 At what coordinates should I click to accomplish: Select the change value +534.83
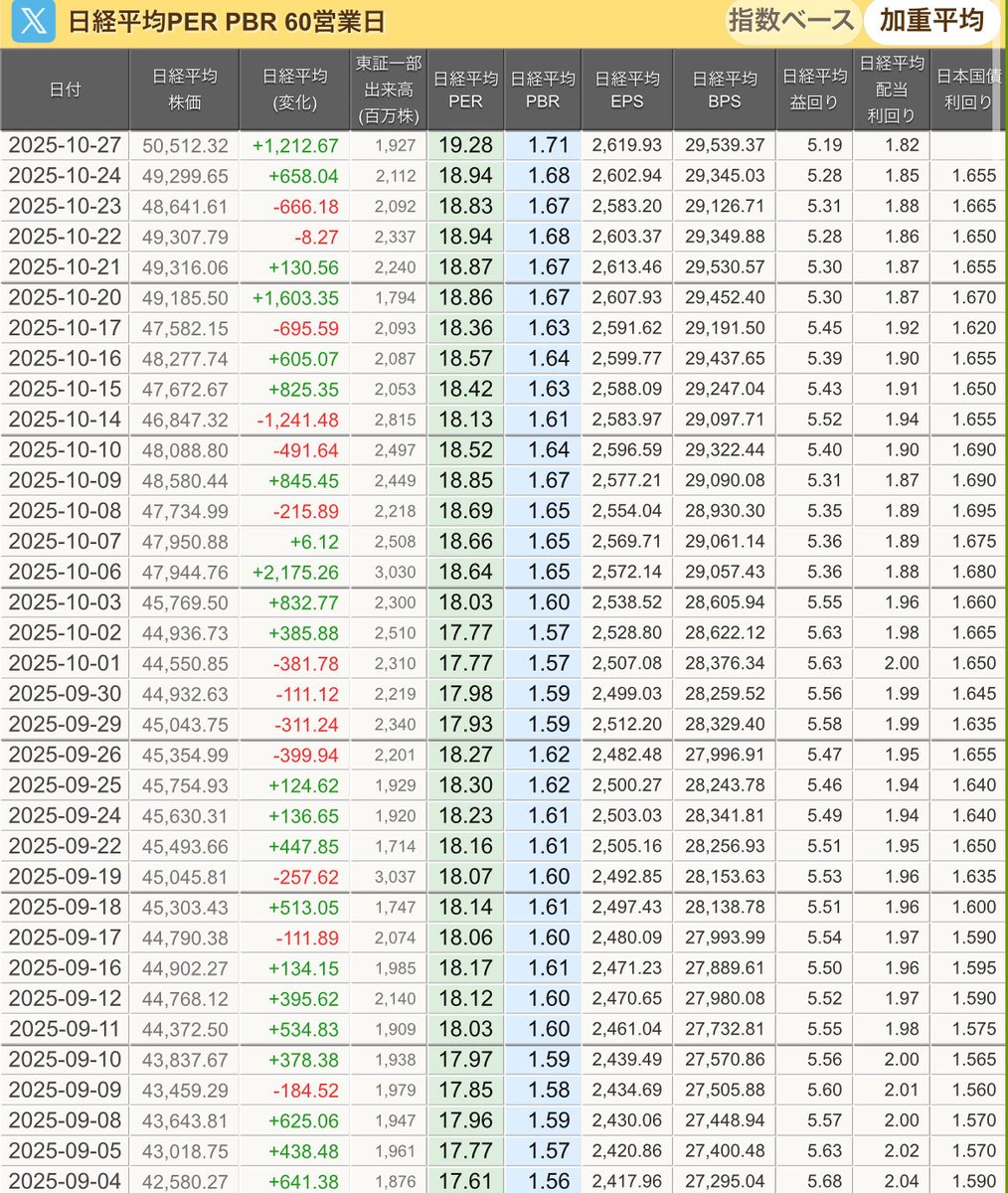(x=305, y=1030)
